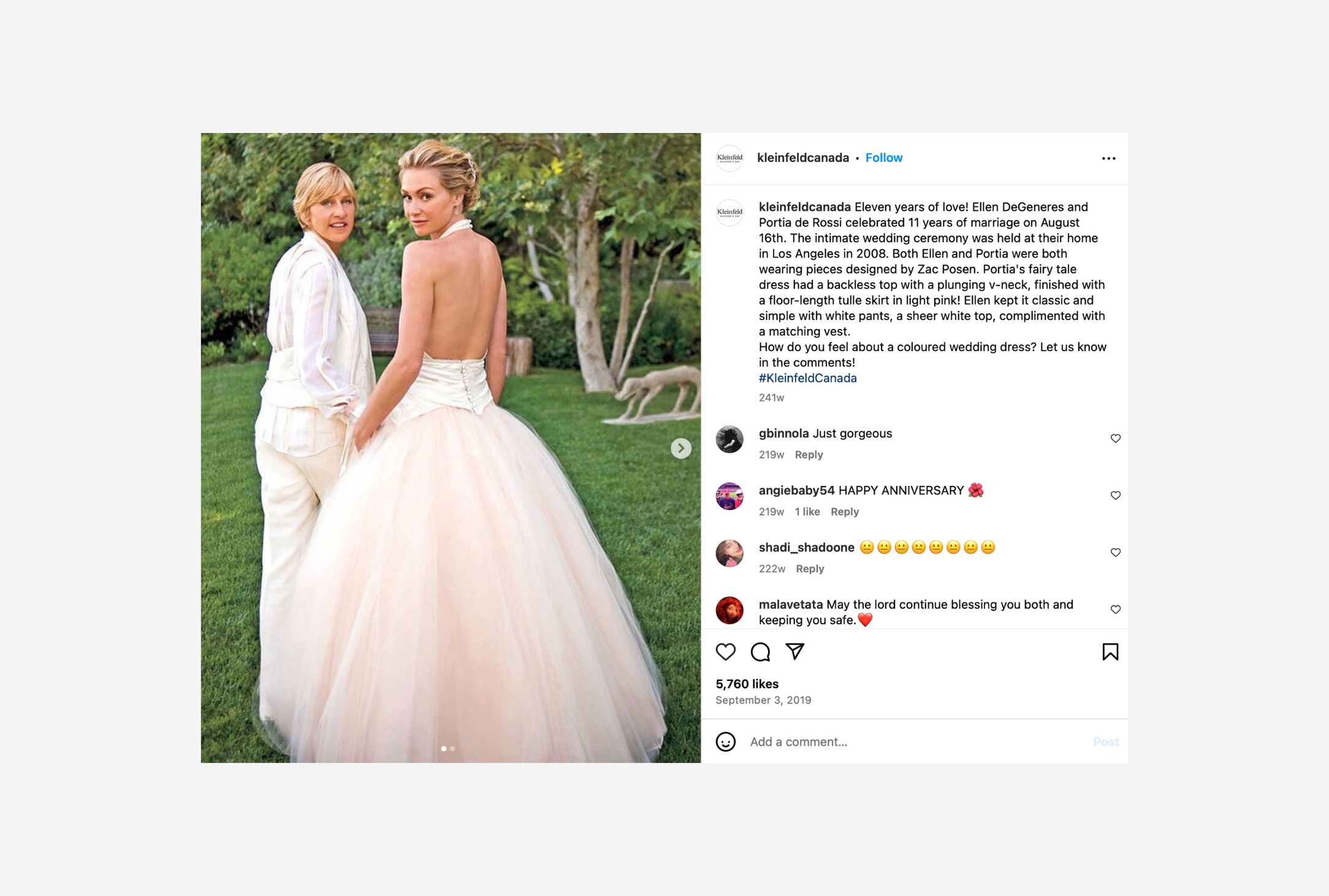Like the post with the heart icon
The image size is (1329, 896).
(x=725, y=651)
